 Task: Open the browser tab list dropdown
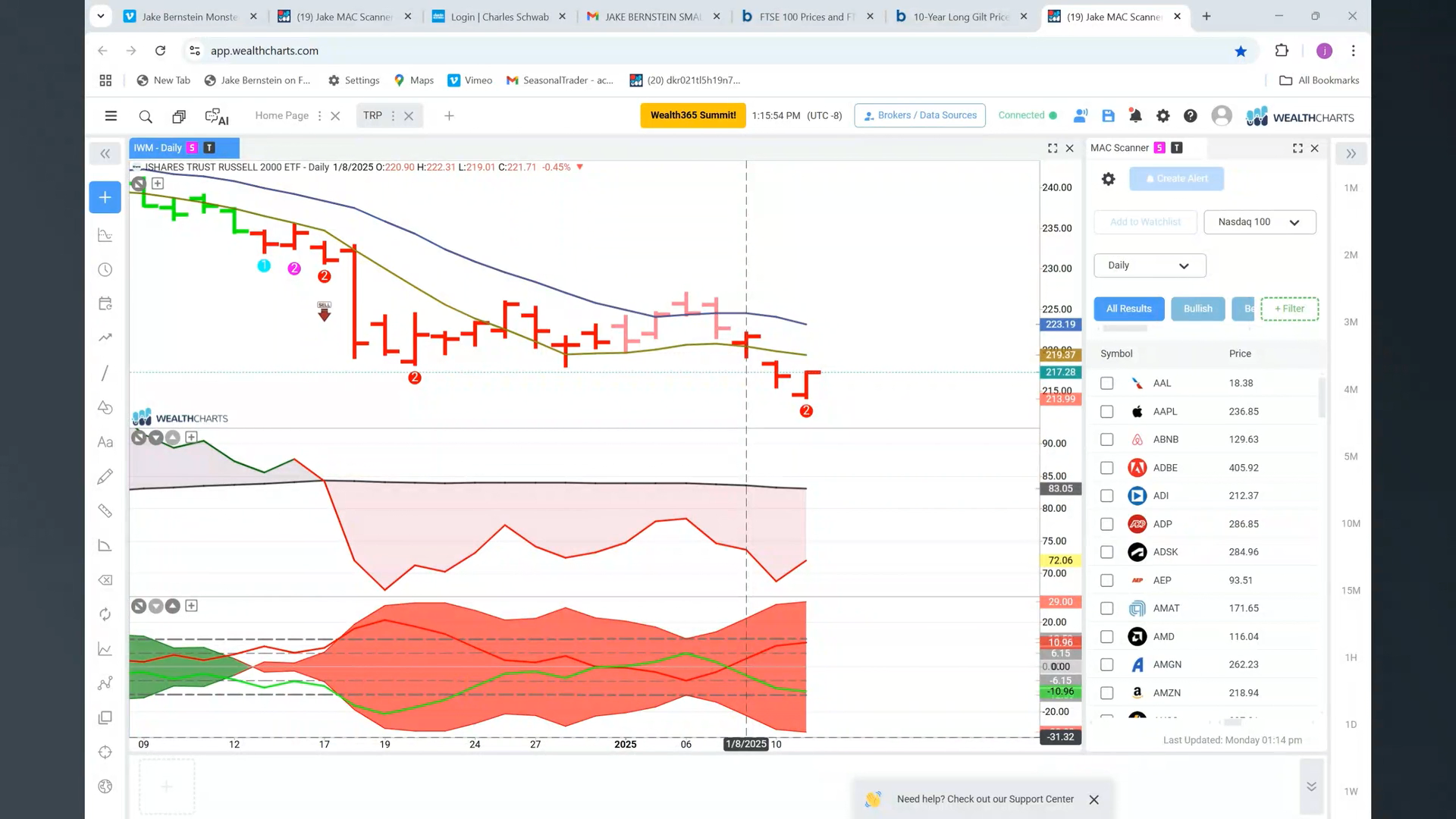(100, 16)
